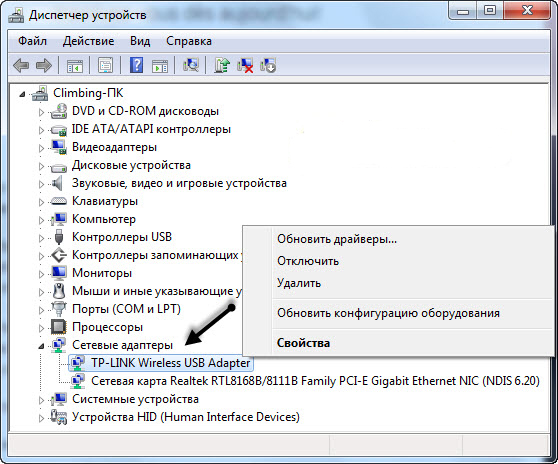This screenshot has height=464, width=558.
Task: Click the Disable device toolbar icon
Action: point(268,65)
